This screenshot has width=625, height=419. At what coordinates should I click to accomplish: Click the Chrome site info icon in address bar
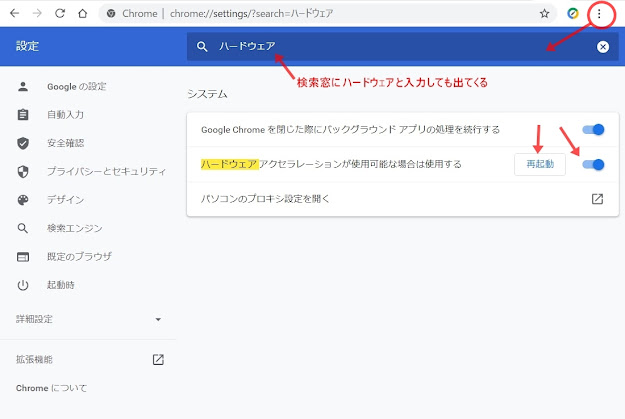[x=111, y=14]
